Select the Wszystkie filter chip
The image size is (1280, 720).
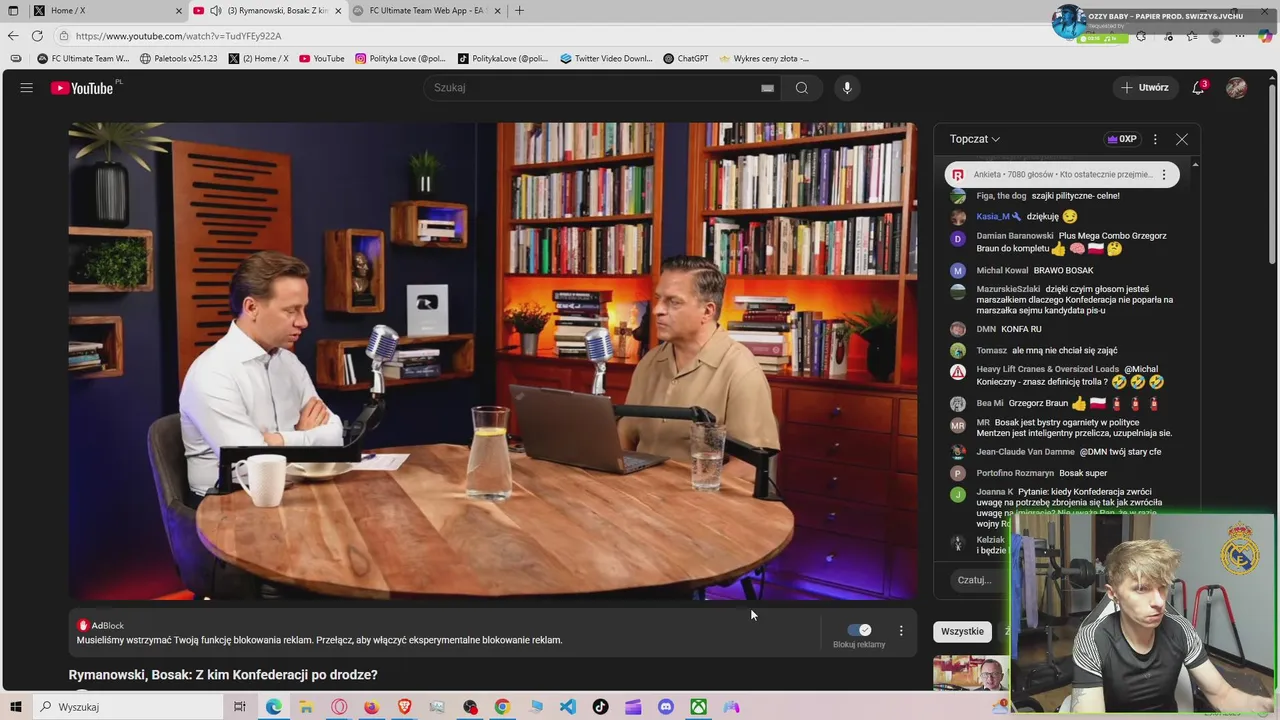pos(962,631)
